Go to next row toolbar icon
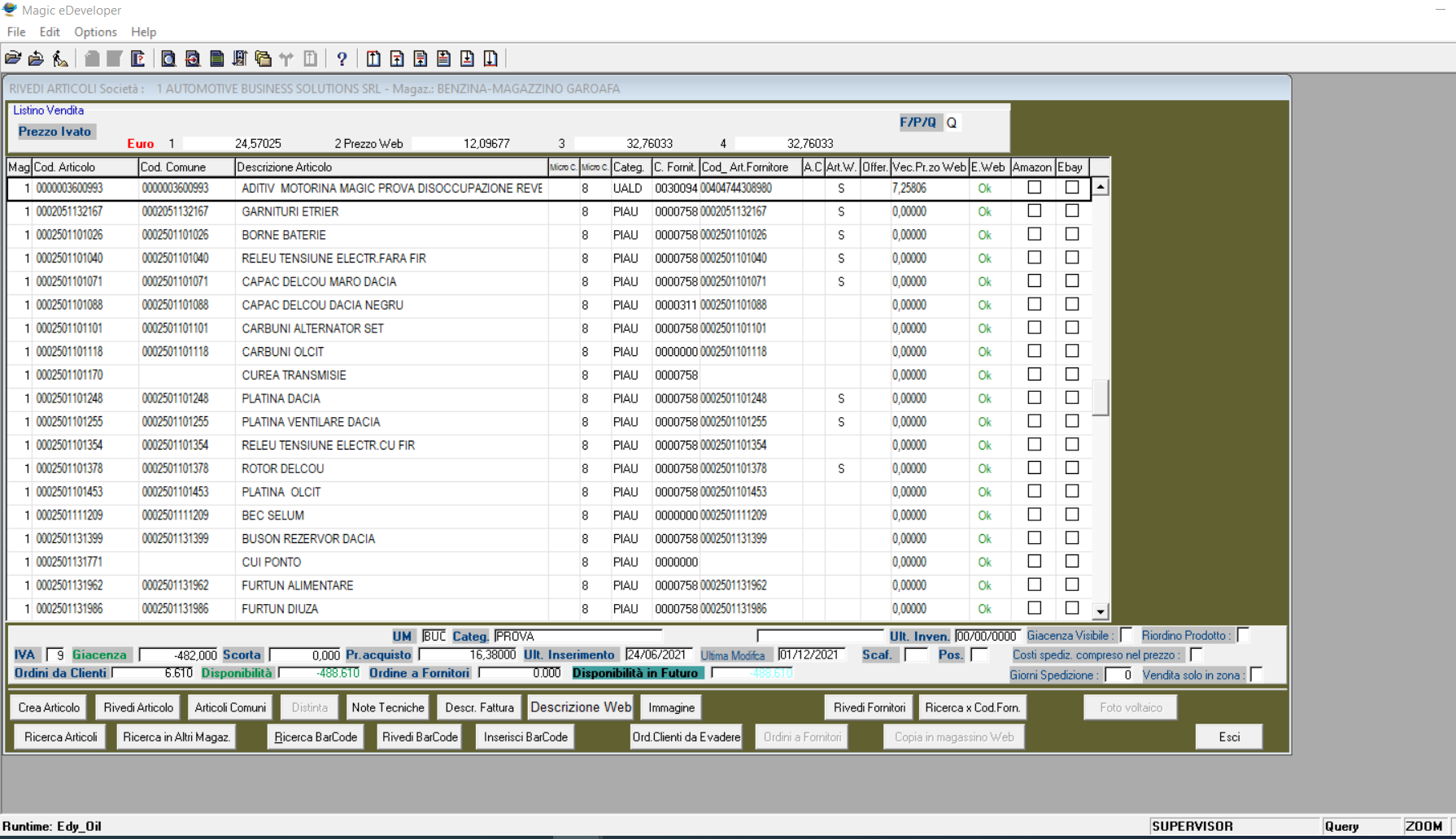The height and width of the screenshot is (839, 1456). [443, 59]
